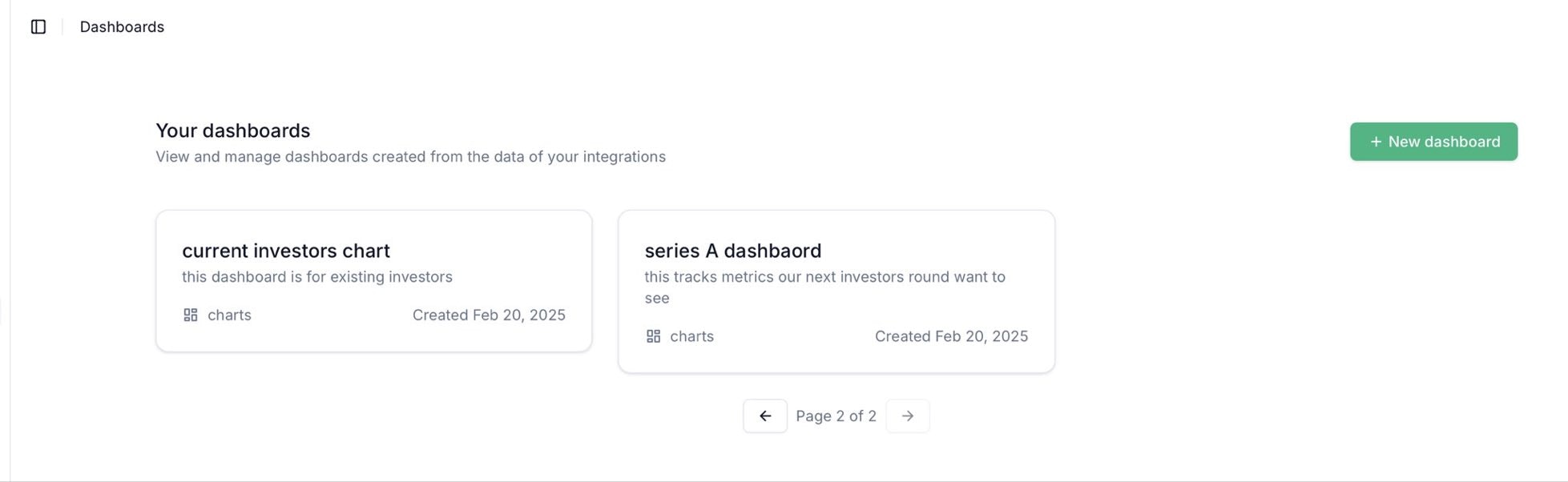Open the series A dashbaord card
The height and width of the screenshot is (482, 1568).
[836, 291]
